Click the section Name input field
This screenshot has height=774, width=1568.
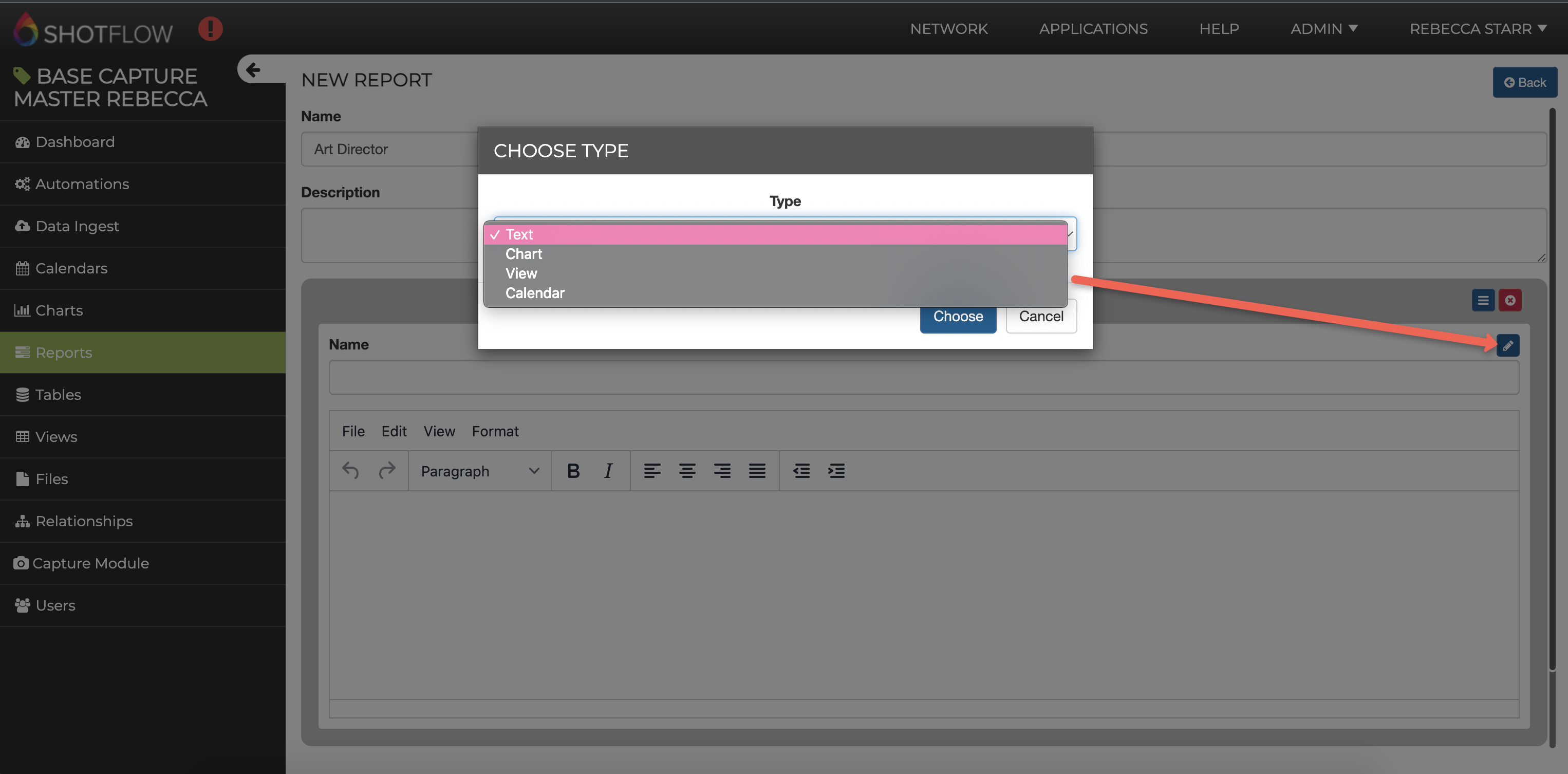coord(923,378)
